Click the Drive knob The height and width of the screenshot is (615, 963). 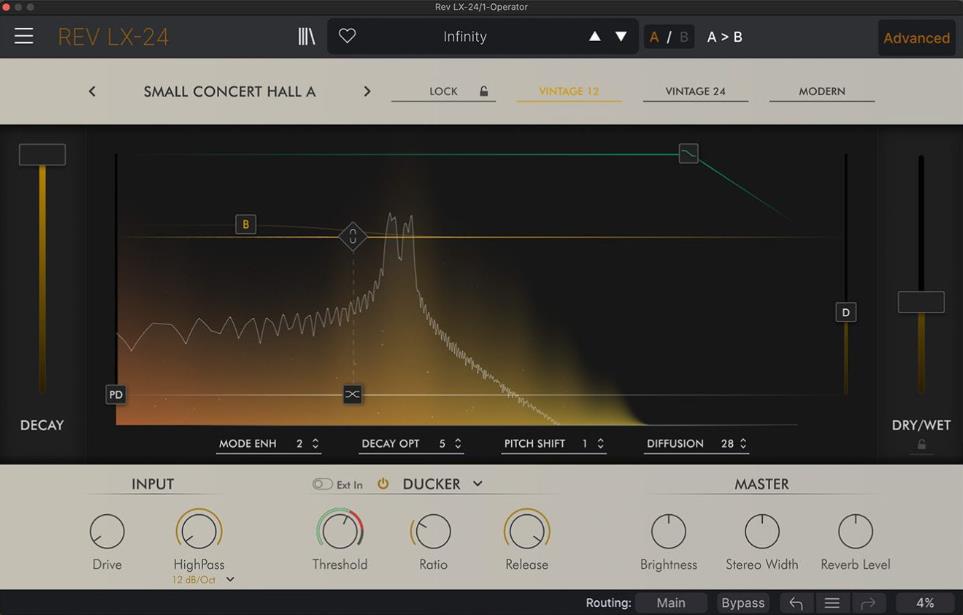107,531
